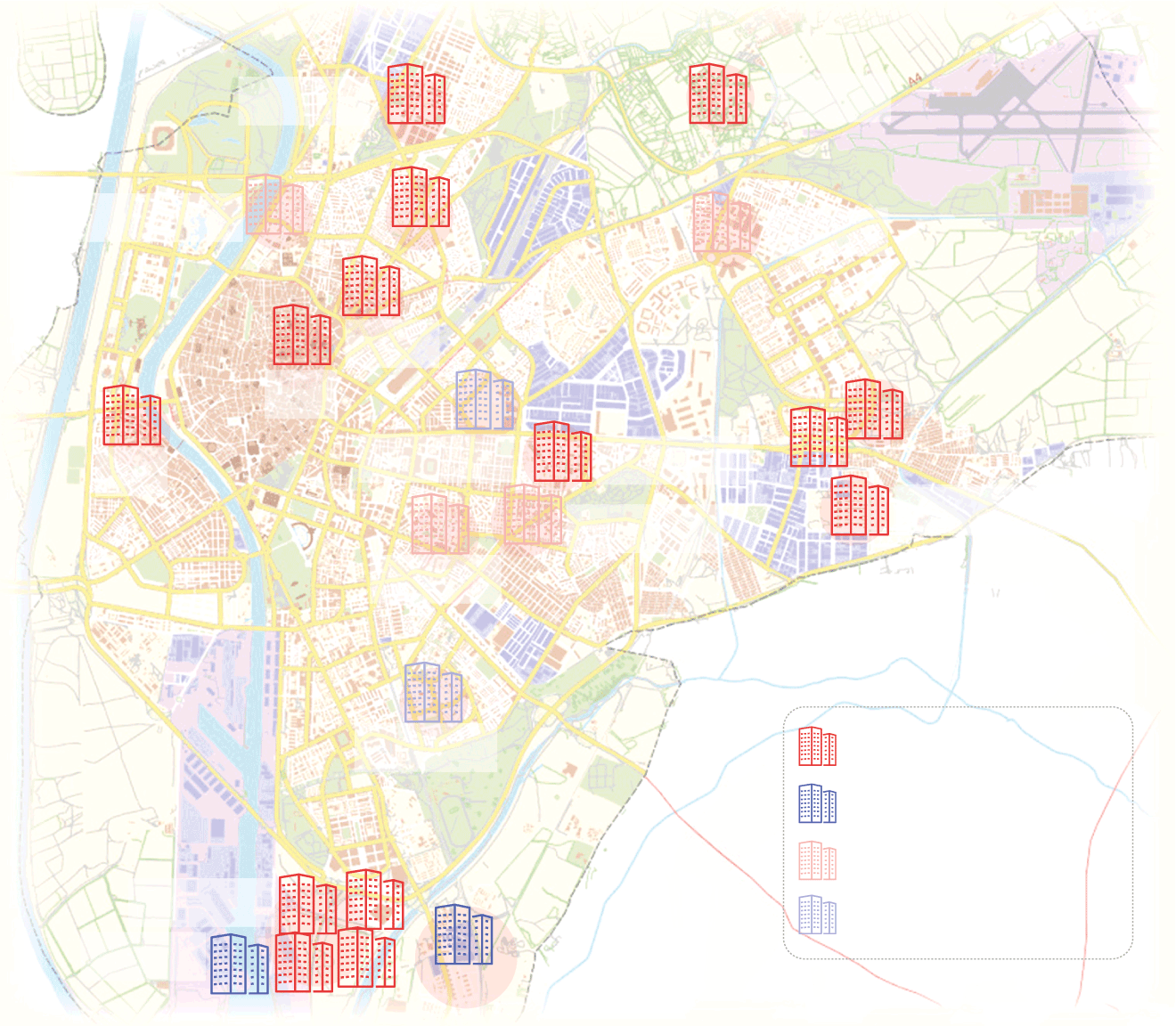
Task: Select the faded blue building in the map center
Action: click(485, 400)
